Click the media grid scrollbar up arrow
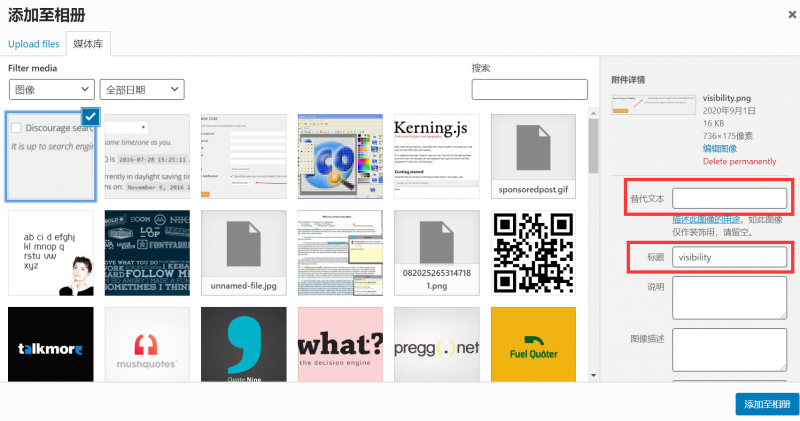 click(593, 113)
